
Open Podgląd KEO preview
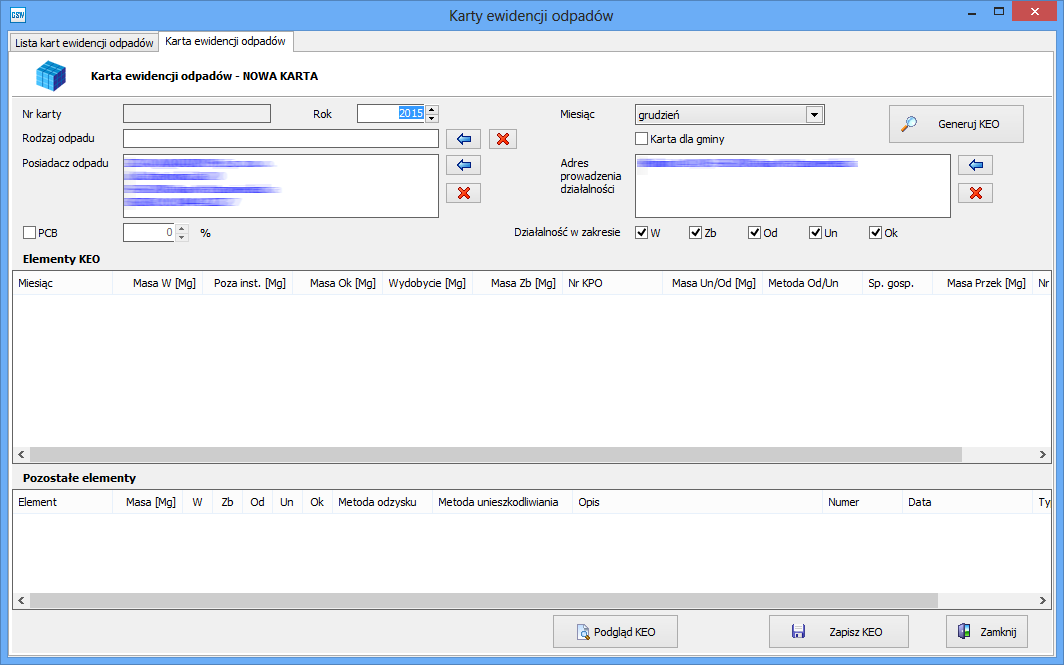pyautogui.click(x=615, y=632)
